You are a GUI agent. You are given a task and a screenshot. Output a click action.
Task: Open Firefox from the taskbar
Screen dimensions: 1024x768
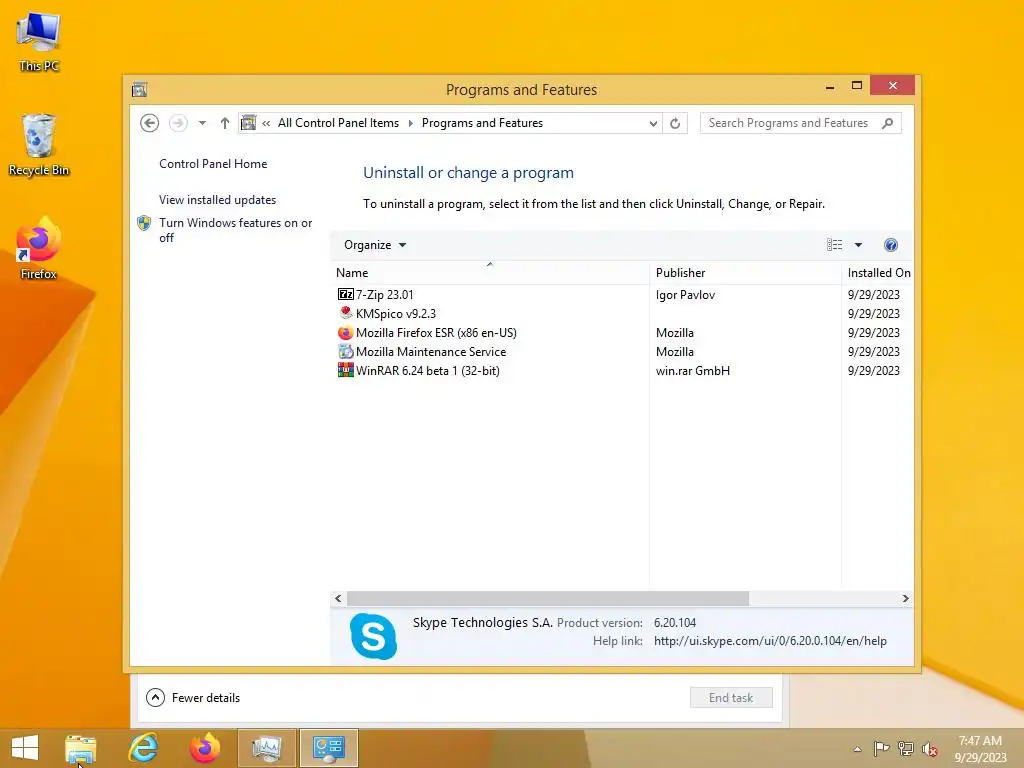205,748
